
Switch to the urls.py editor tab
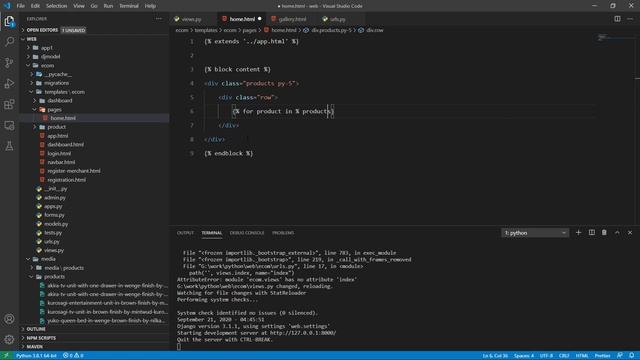337,19
